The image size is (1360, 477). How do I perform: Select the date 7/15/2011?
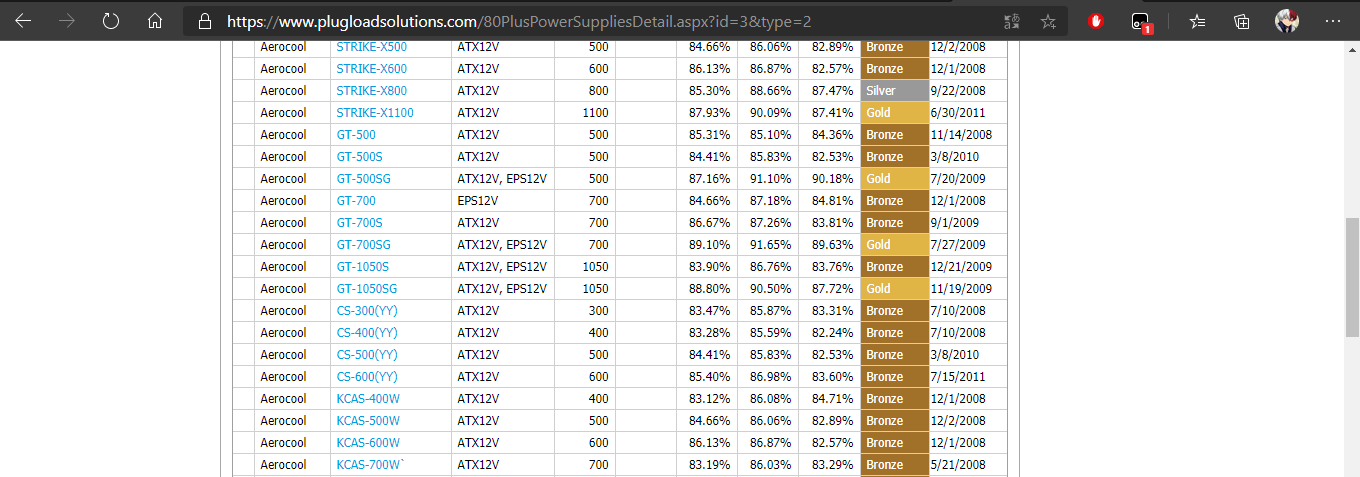958,377
